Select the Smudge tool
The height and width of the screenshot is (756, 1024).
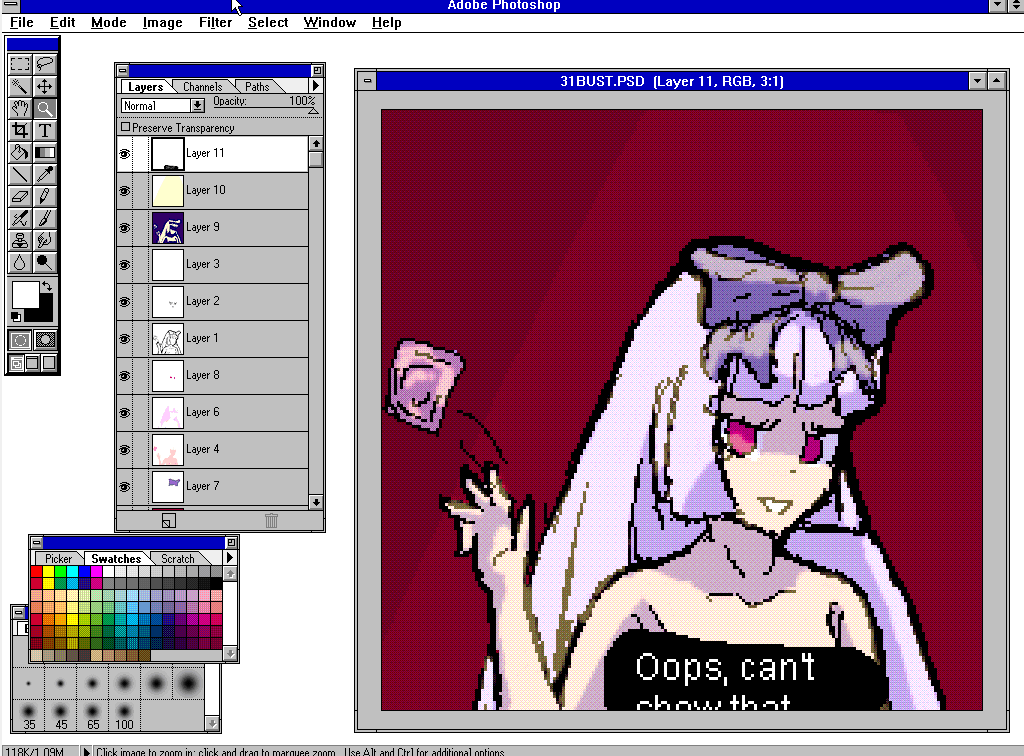pyautogui.click(x=44, y=240)
